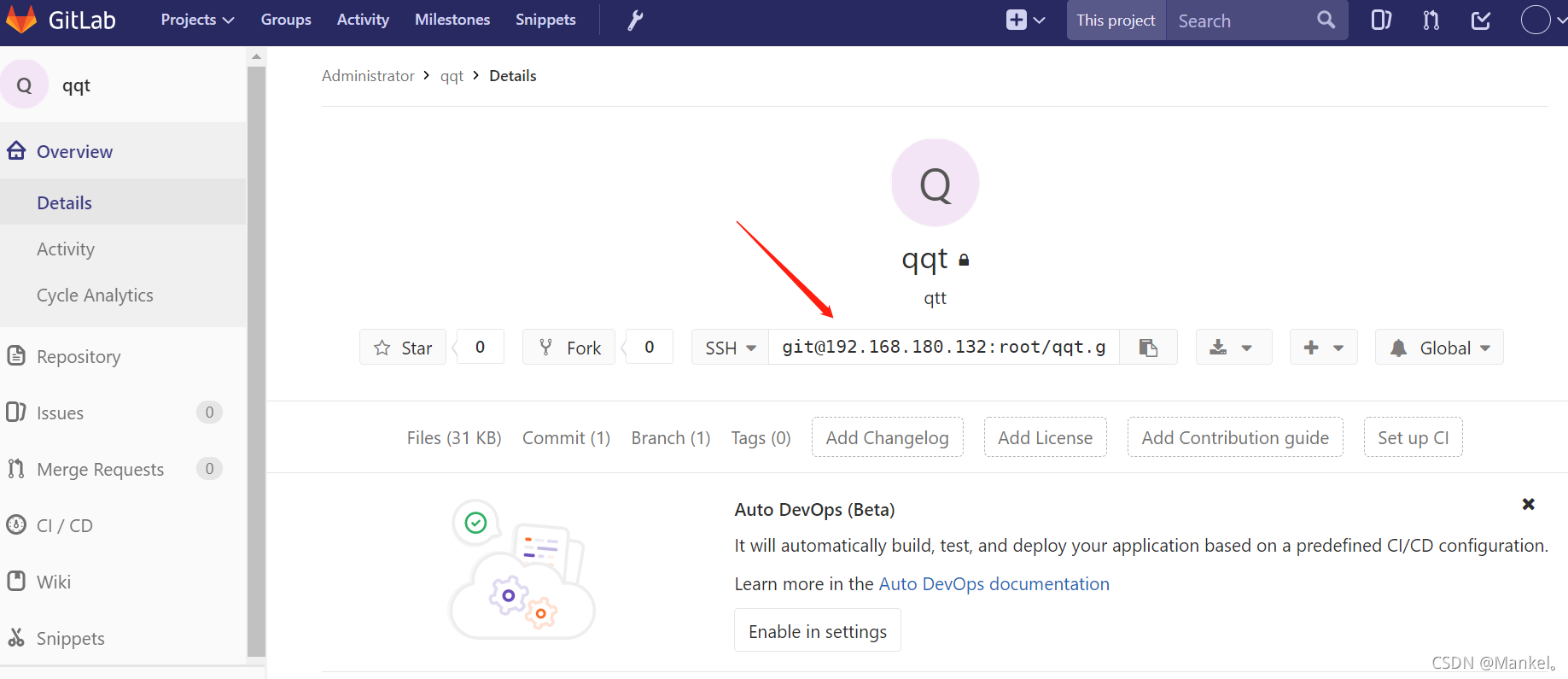1568x679 pixels.
Task: Click the CI / CD rocket icon
Action: pyautogui.click(x=16, y=524)
